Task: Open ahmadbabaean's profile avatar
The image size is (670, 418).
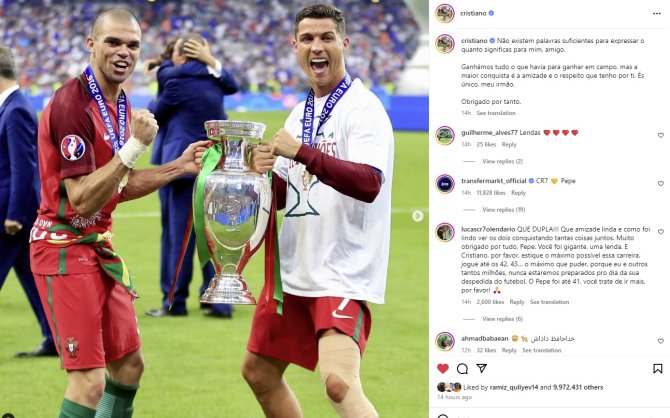Action: 444,341
